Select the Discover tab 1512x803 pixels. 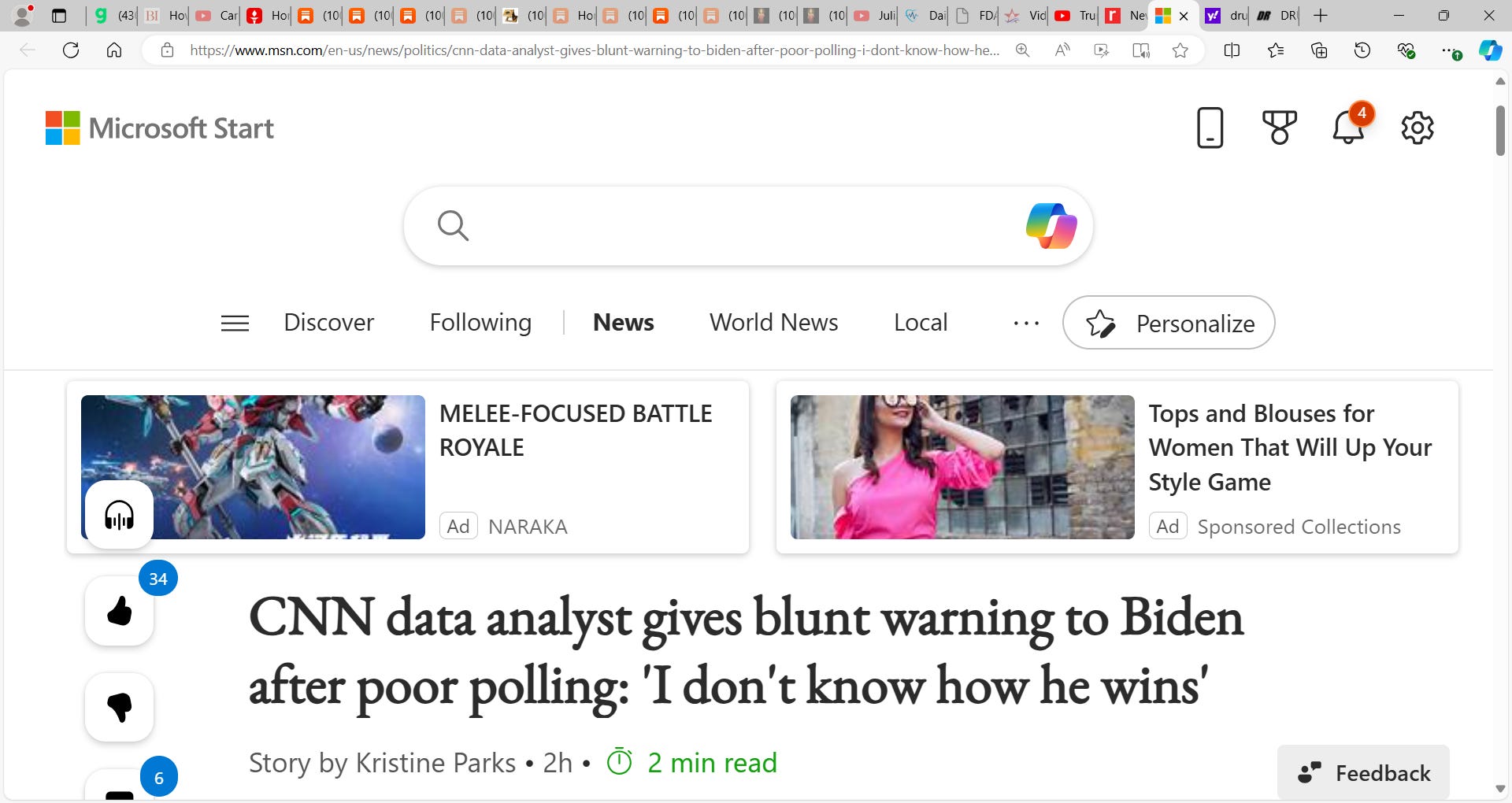[x=328, y=323]
